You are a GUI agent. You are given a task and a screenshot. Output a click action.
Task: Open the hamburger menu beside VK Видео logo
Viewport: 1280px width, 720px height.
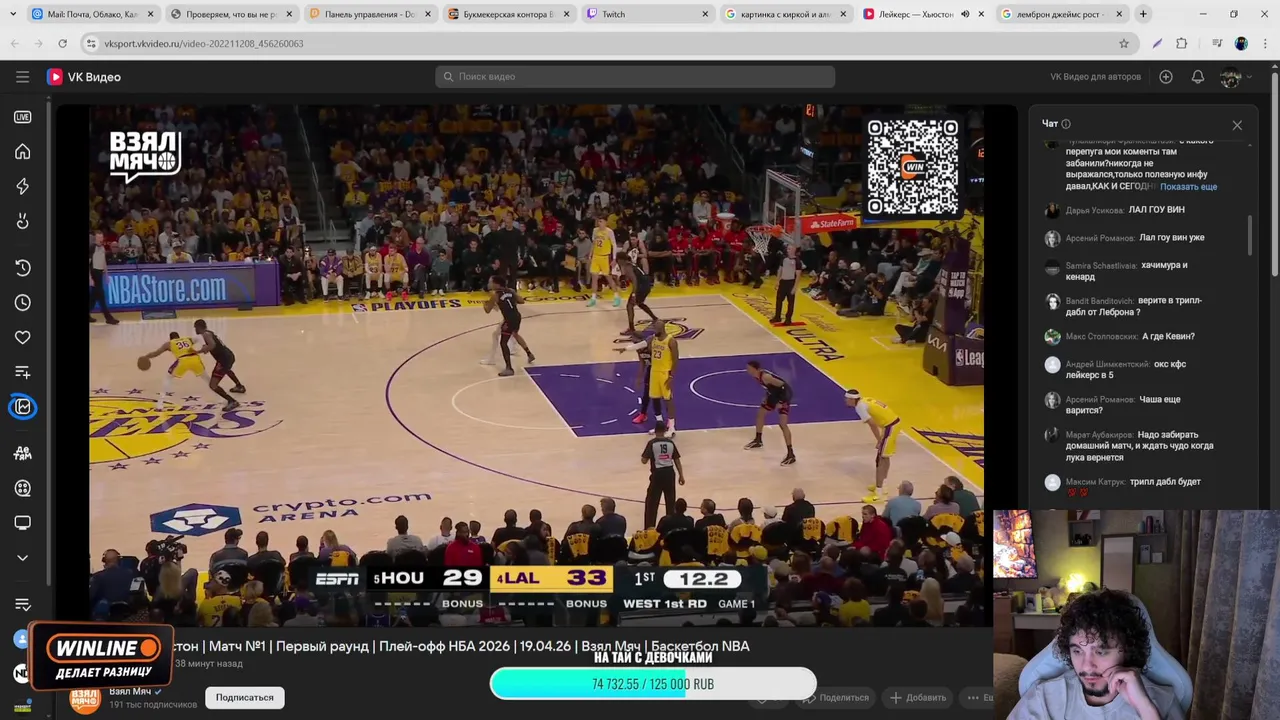pos(22,76)
